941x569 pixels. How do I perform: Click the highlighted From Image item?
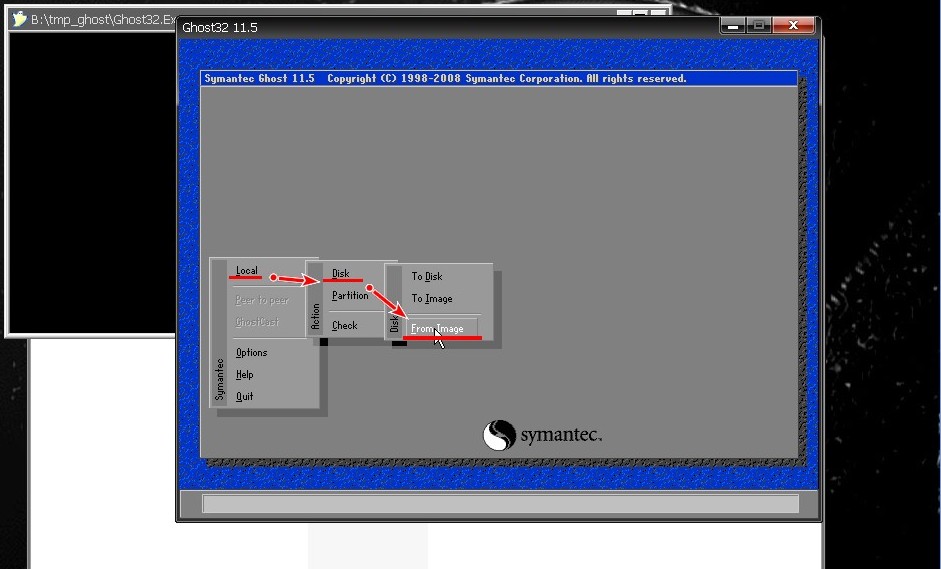[438, 329]
